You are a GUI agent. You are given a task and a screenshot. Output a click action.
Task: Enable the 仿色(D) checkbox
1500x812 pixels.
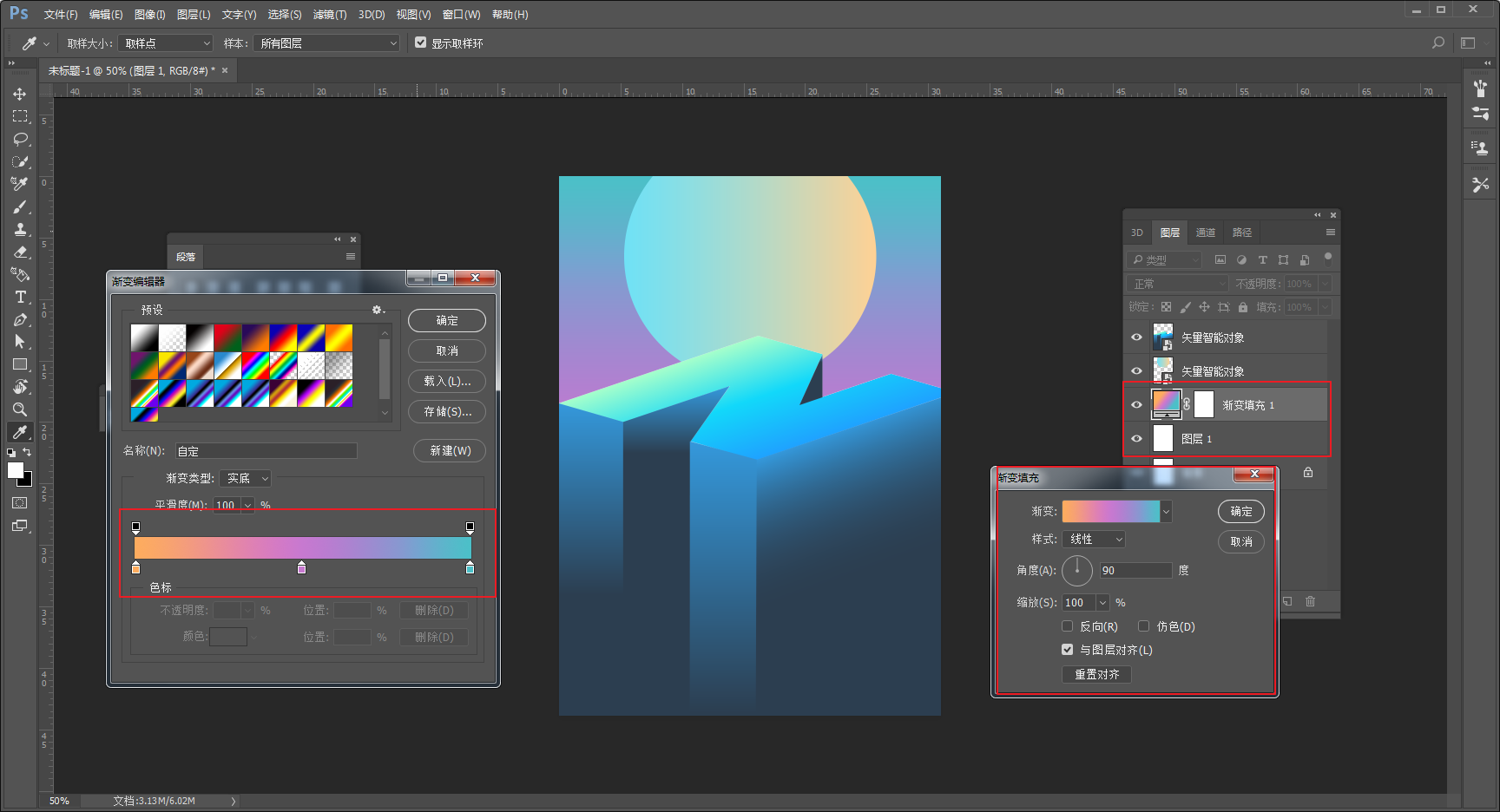pos(1144,626)
